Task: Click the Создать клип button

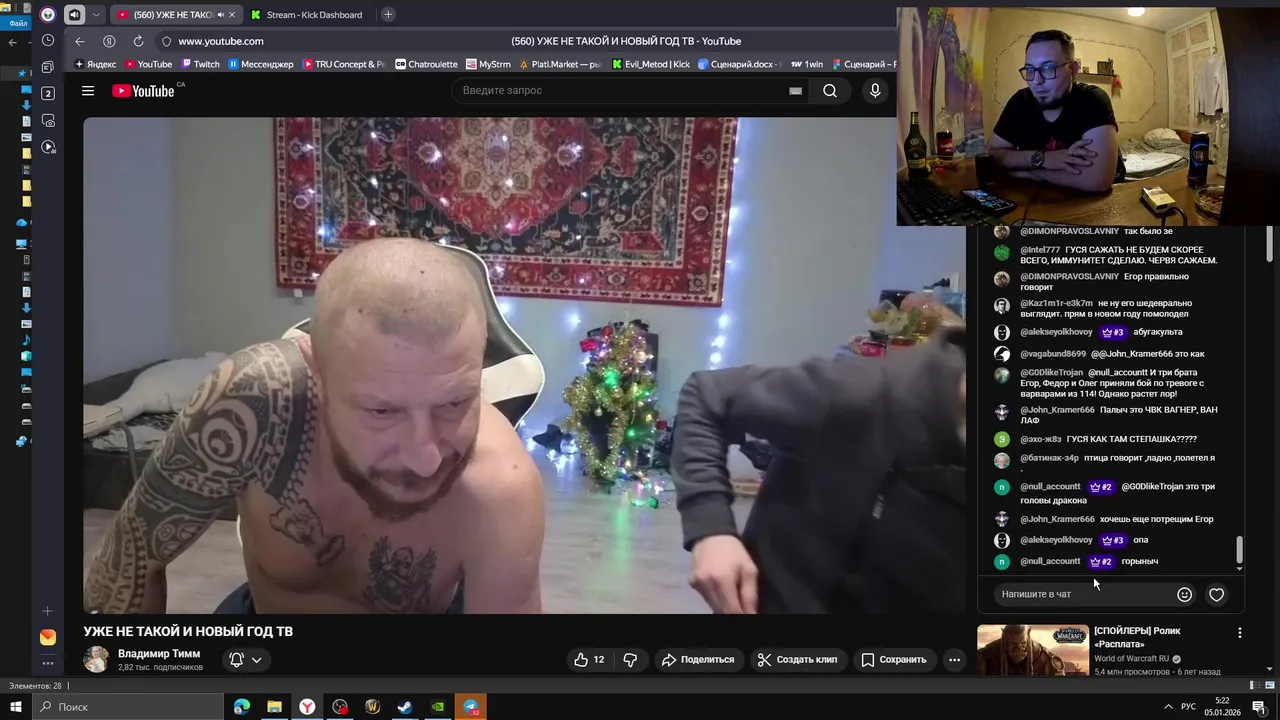Action: 797,660
